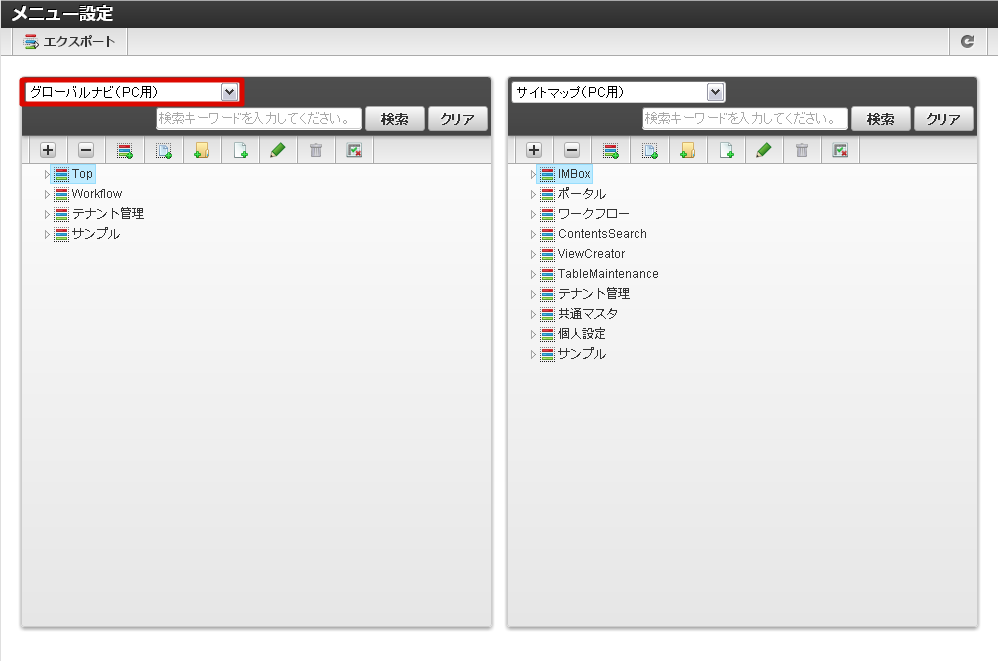Expand the ViewCreator tree node
Image resolution: width=998 pixels, height=661 pixels.
click(533, 254)
